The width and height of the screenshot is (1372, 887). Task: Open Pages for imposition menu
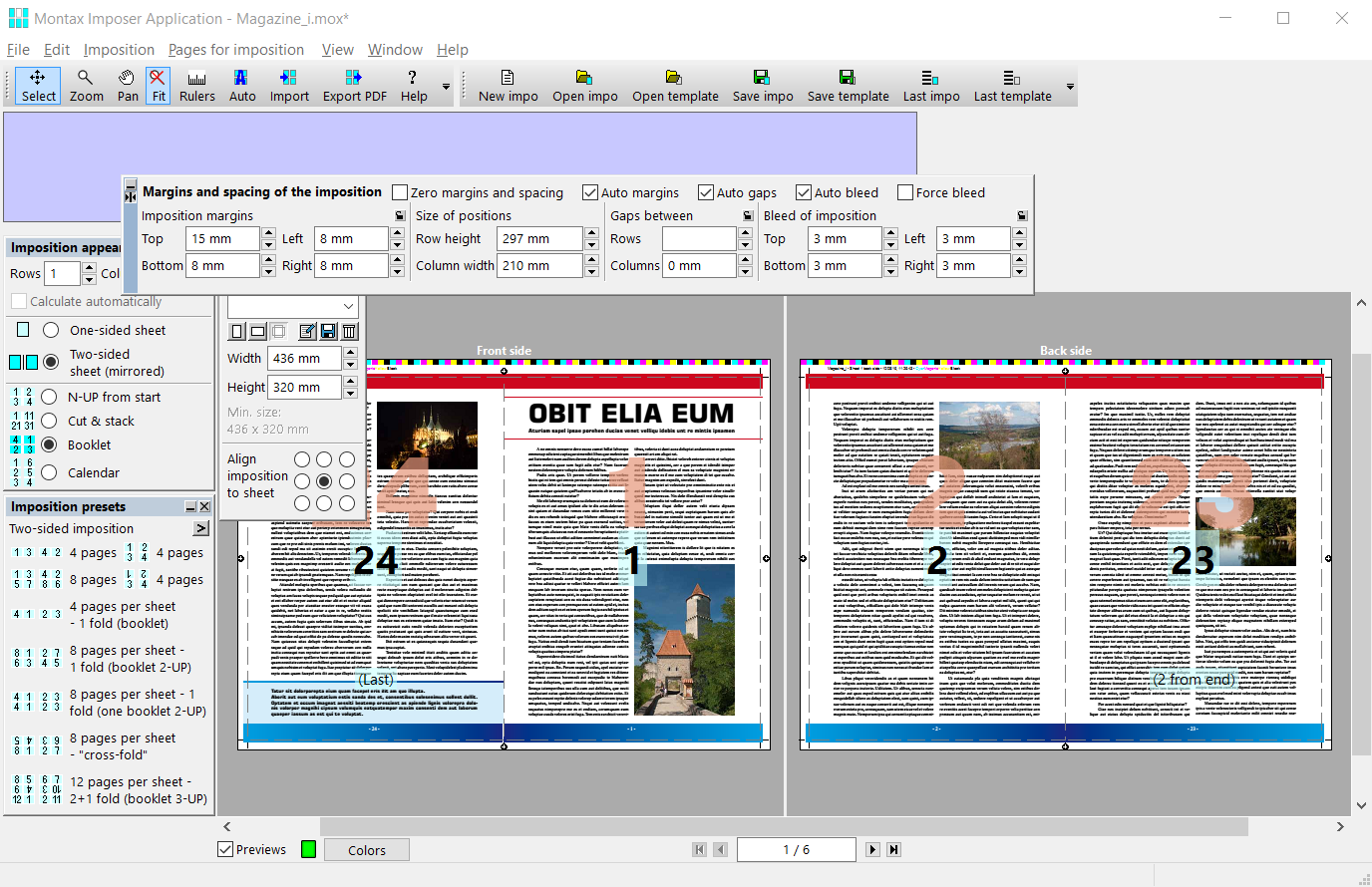point(235,49)
